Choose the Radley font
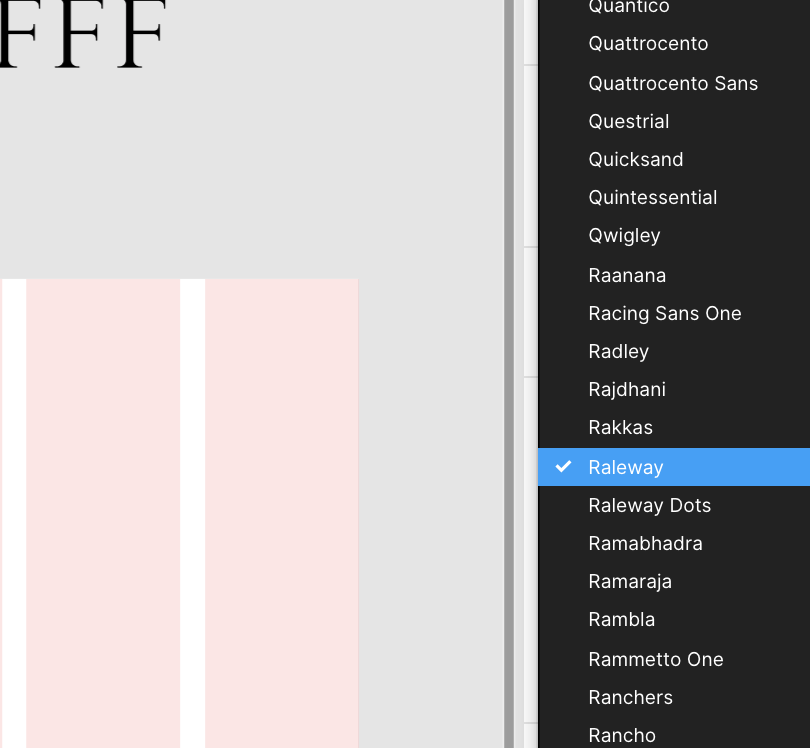Viewport: 810px width, 748px height. pyautogui.click(x=618, y=351)
